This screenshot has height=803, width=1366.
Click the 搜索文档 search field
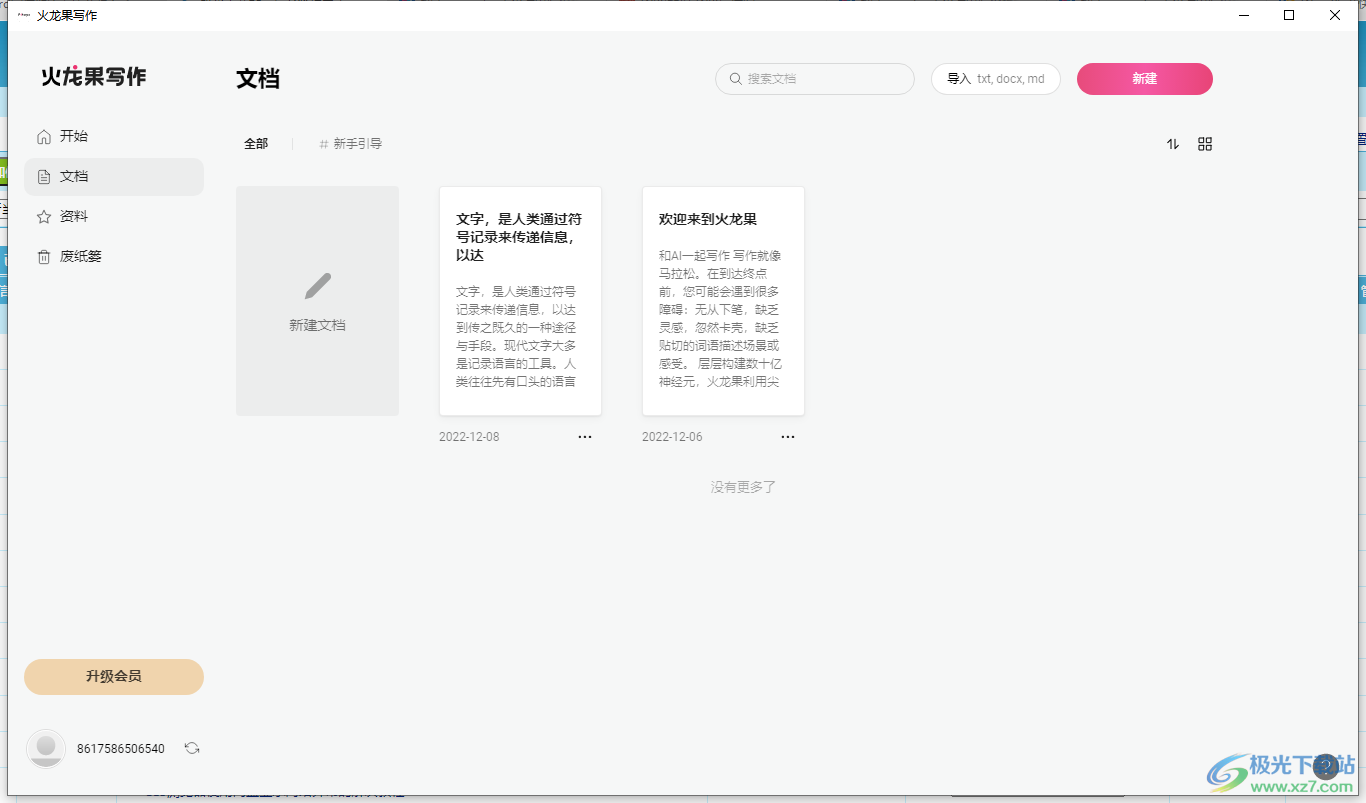point(815,79)
